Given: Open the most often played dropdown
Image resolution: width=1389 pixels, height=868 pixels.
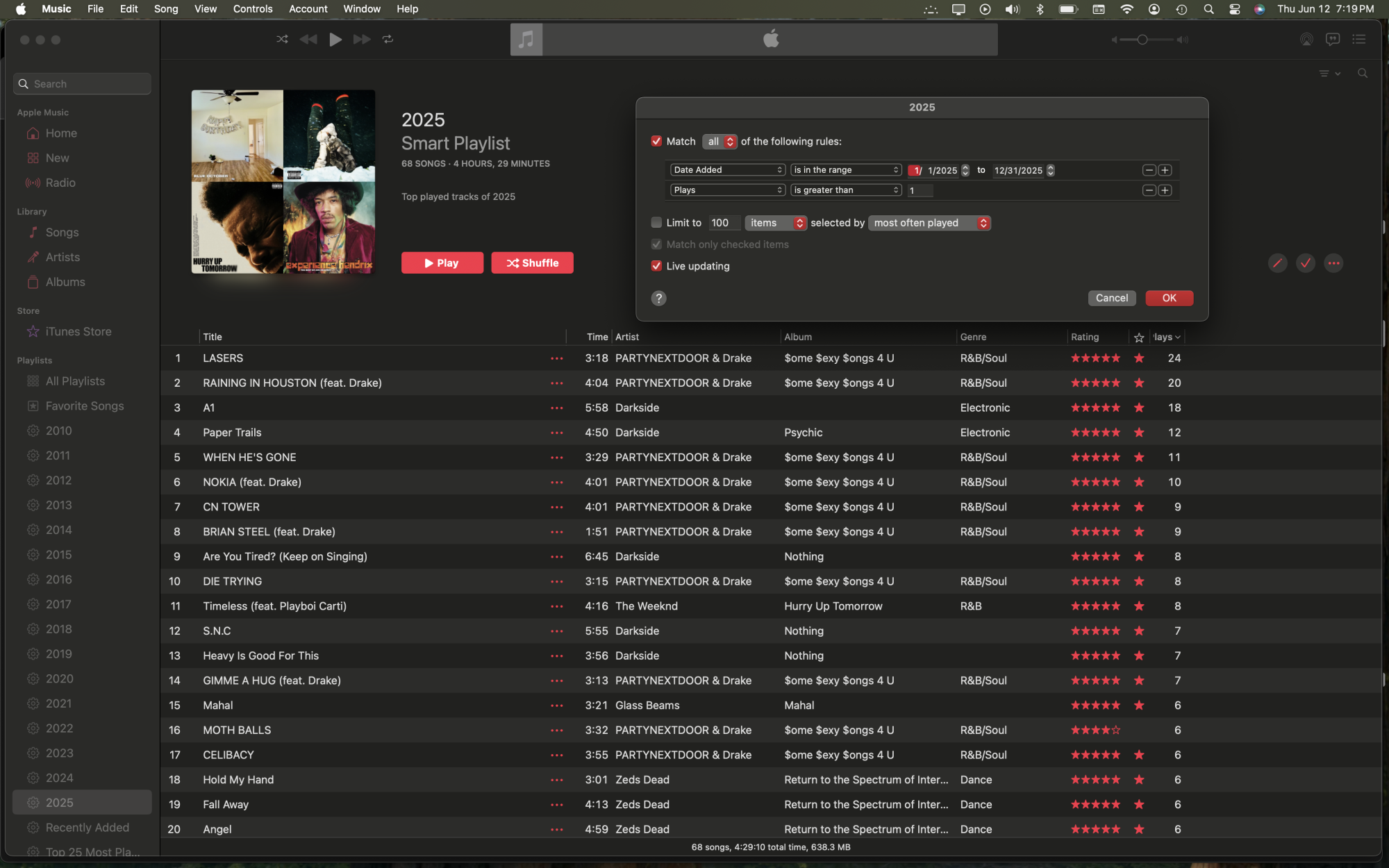Looking at the screenshot, I should click(929, 223).
